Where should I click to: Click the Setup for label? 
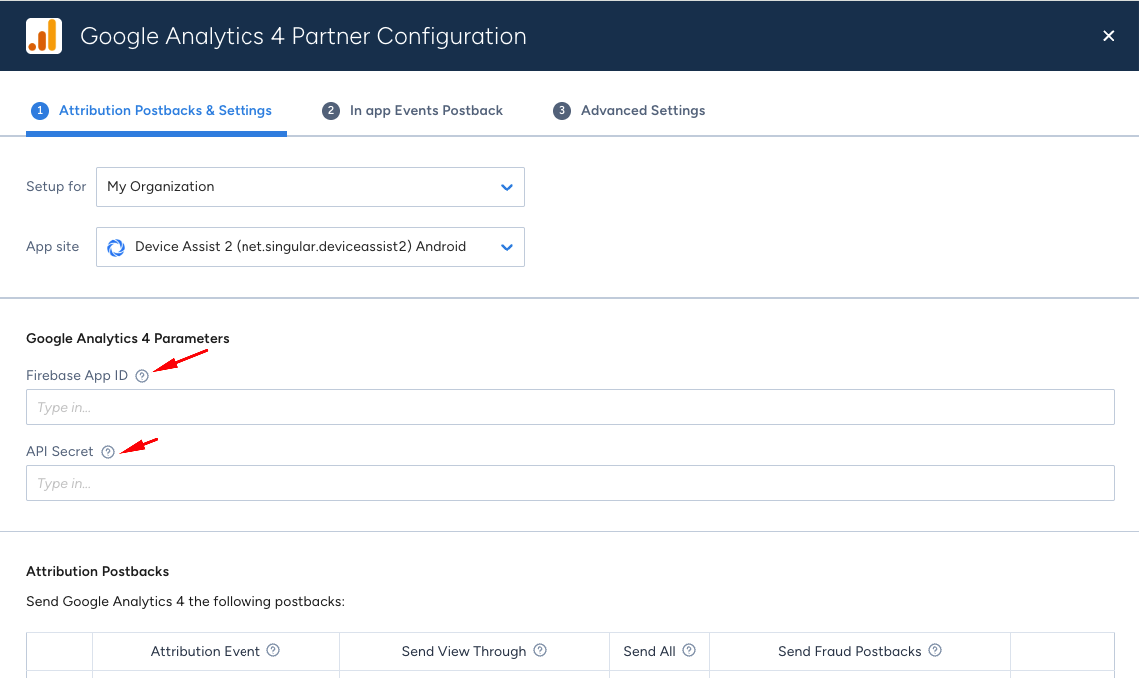(x=56, y=187)
